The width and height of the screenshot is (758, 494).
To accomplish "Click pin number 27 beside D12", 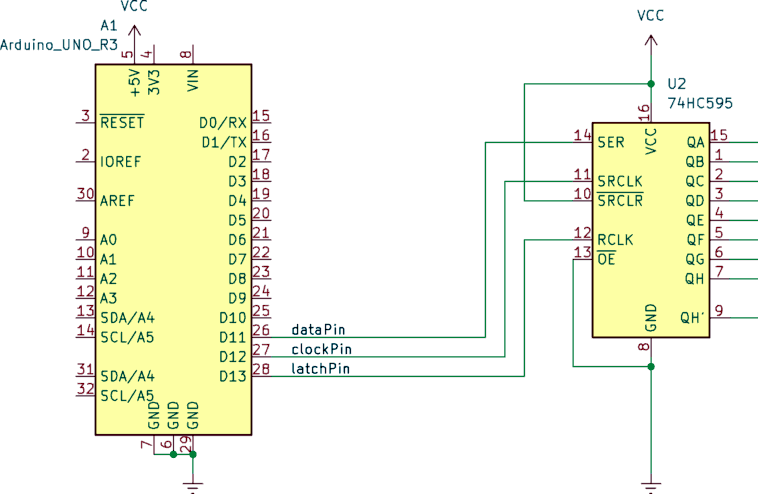I will (x=261, y=349).
